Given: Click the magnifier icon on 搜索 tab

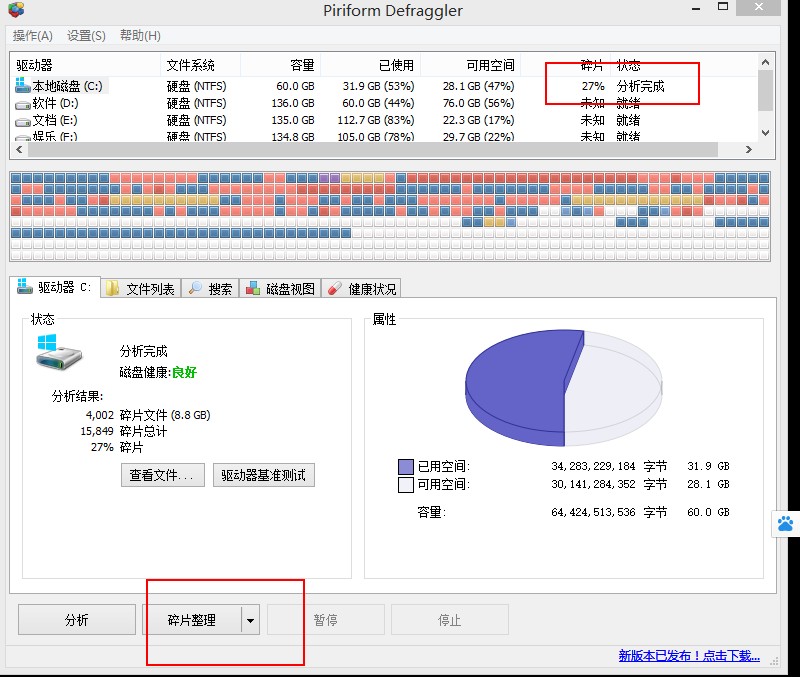Looking at the screenshot, I should (x=195, y=289).
